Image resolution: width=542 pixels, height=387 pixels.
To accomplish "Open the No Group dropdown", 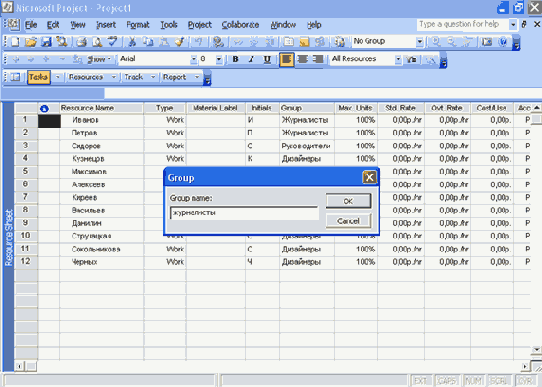I will (x=419, y=42).
